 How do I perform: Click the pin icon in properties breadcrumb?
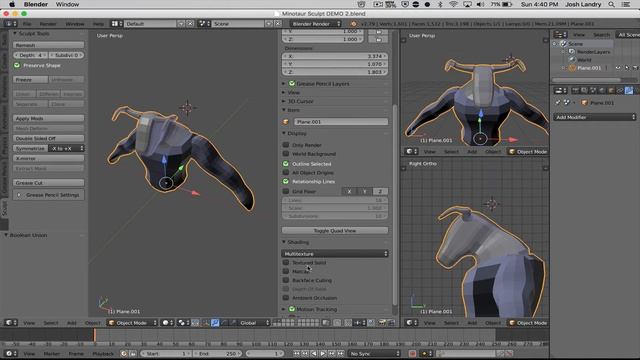pyautogui.click(x=558, y=102)
